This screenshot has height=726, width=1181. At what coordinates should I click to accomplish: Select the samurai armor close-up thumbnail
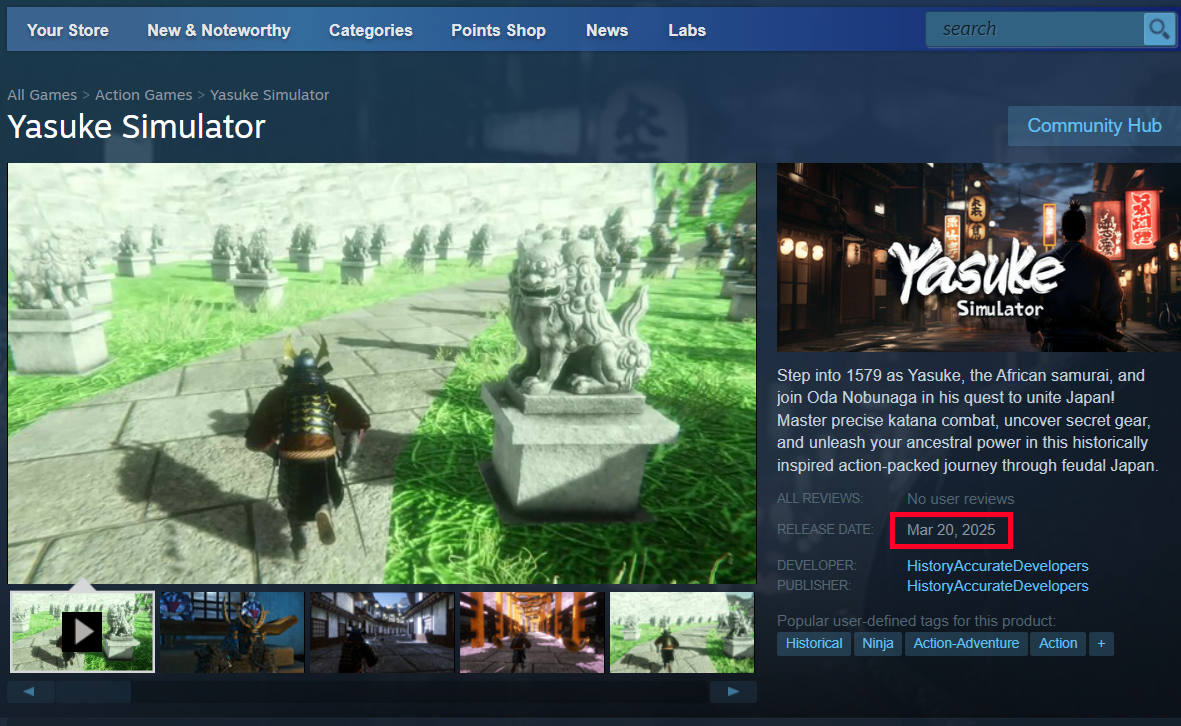[232, 632]
